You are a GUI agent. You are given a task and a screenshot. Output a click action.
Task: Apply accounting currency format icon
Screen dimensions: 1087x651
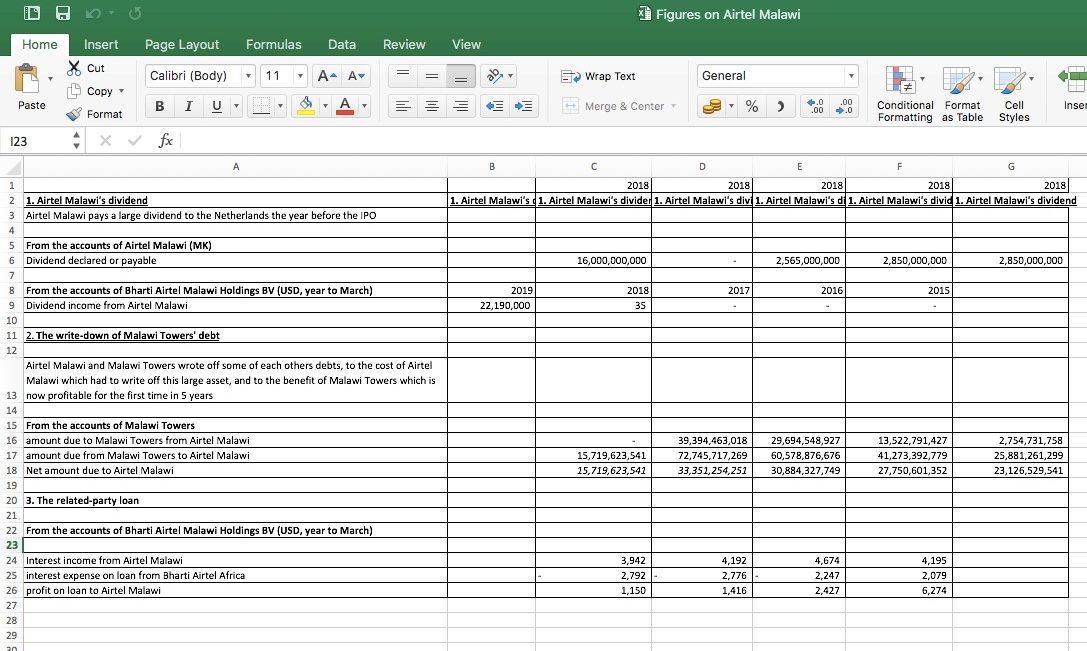712,106
